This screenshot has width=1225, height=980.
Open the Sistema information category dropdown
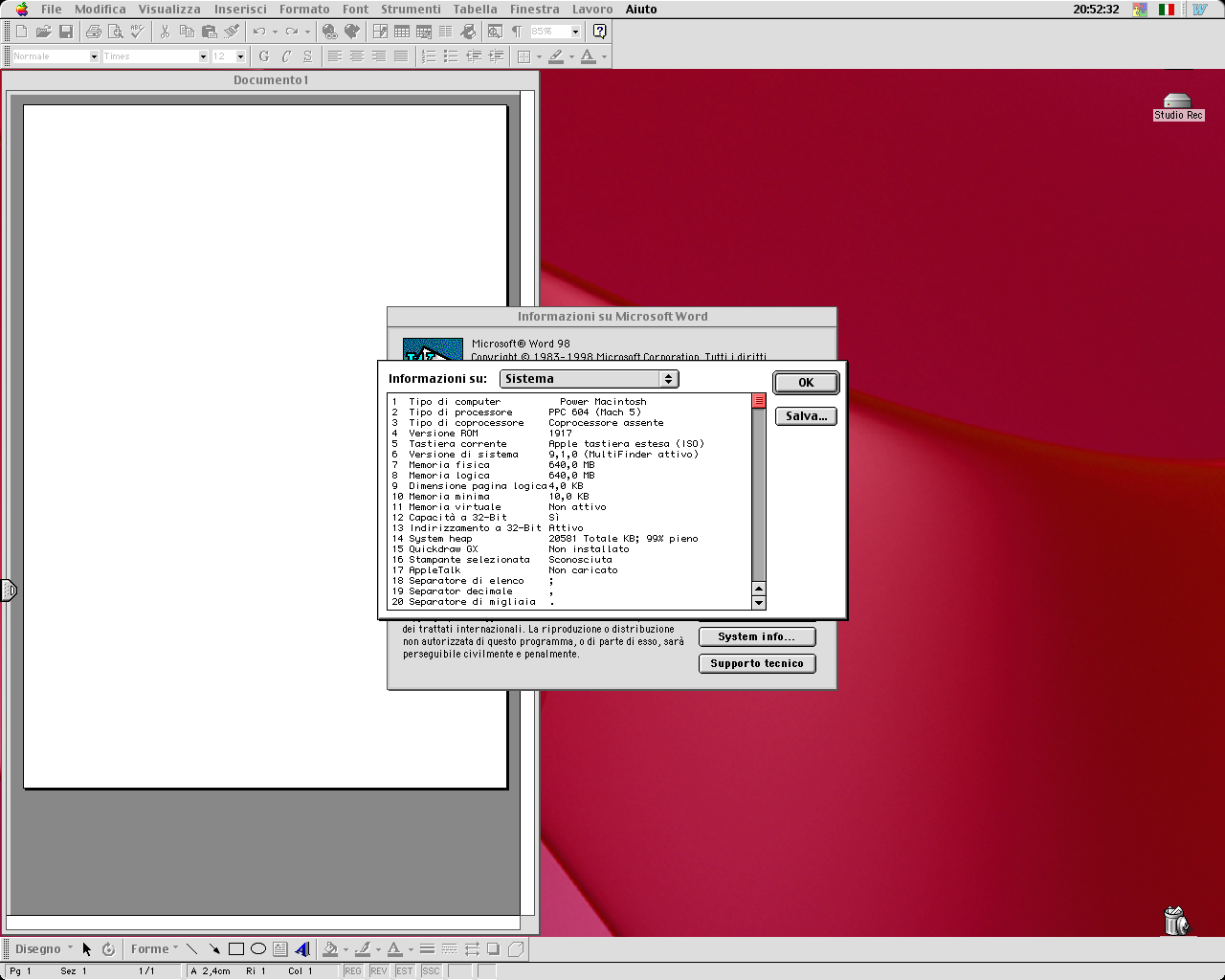(590, 379)
